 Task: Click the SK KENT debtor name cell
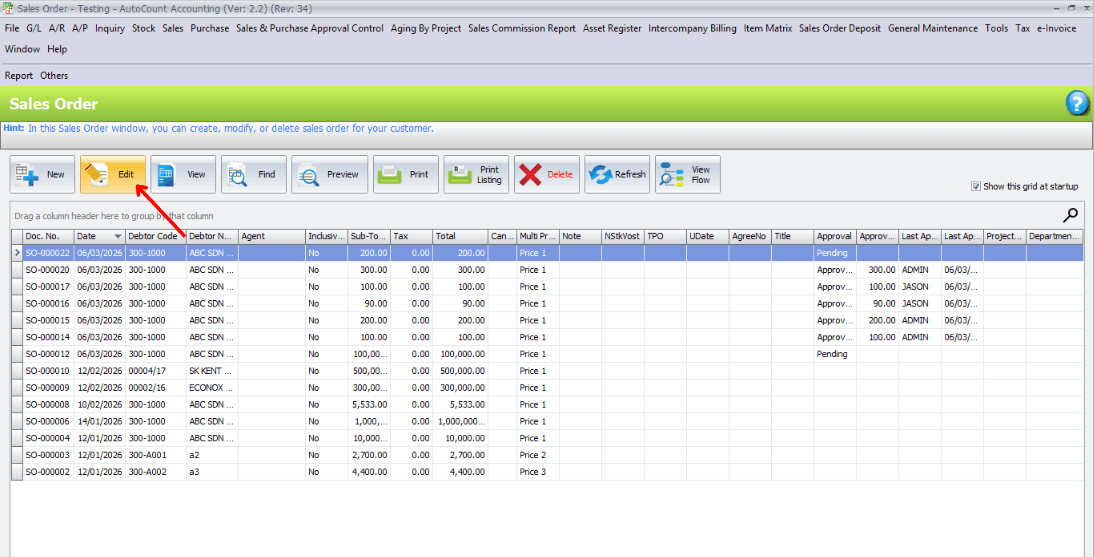click(x=212, y=371)
